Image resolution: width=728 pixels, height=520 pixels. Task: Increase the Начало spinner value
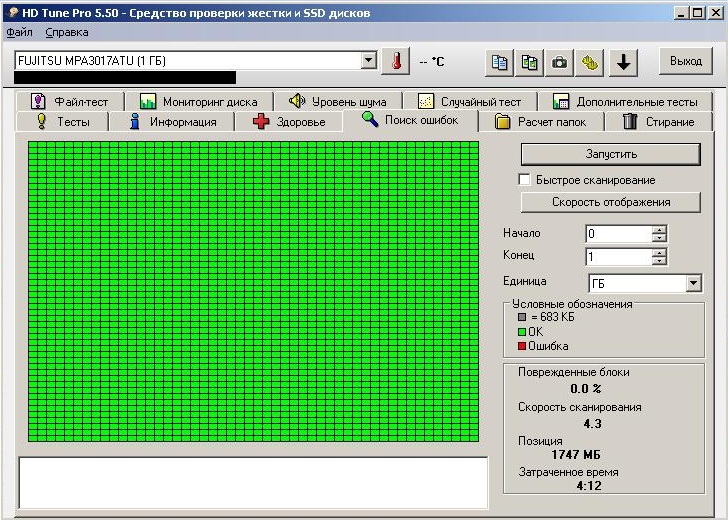pyautogui.click(x=659, y=229)
